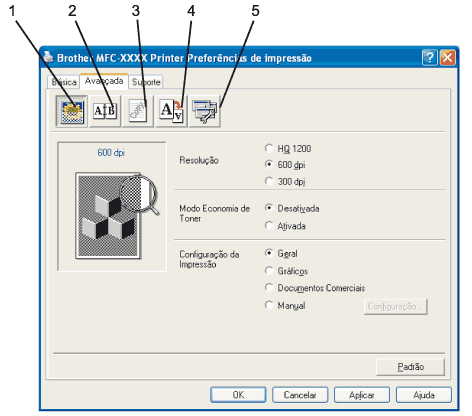Confirm with the OK button
Image resolution: width=472 pixels, height=416 pixels.
pyautogui.click(x=238, y=395)
